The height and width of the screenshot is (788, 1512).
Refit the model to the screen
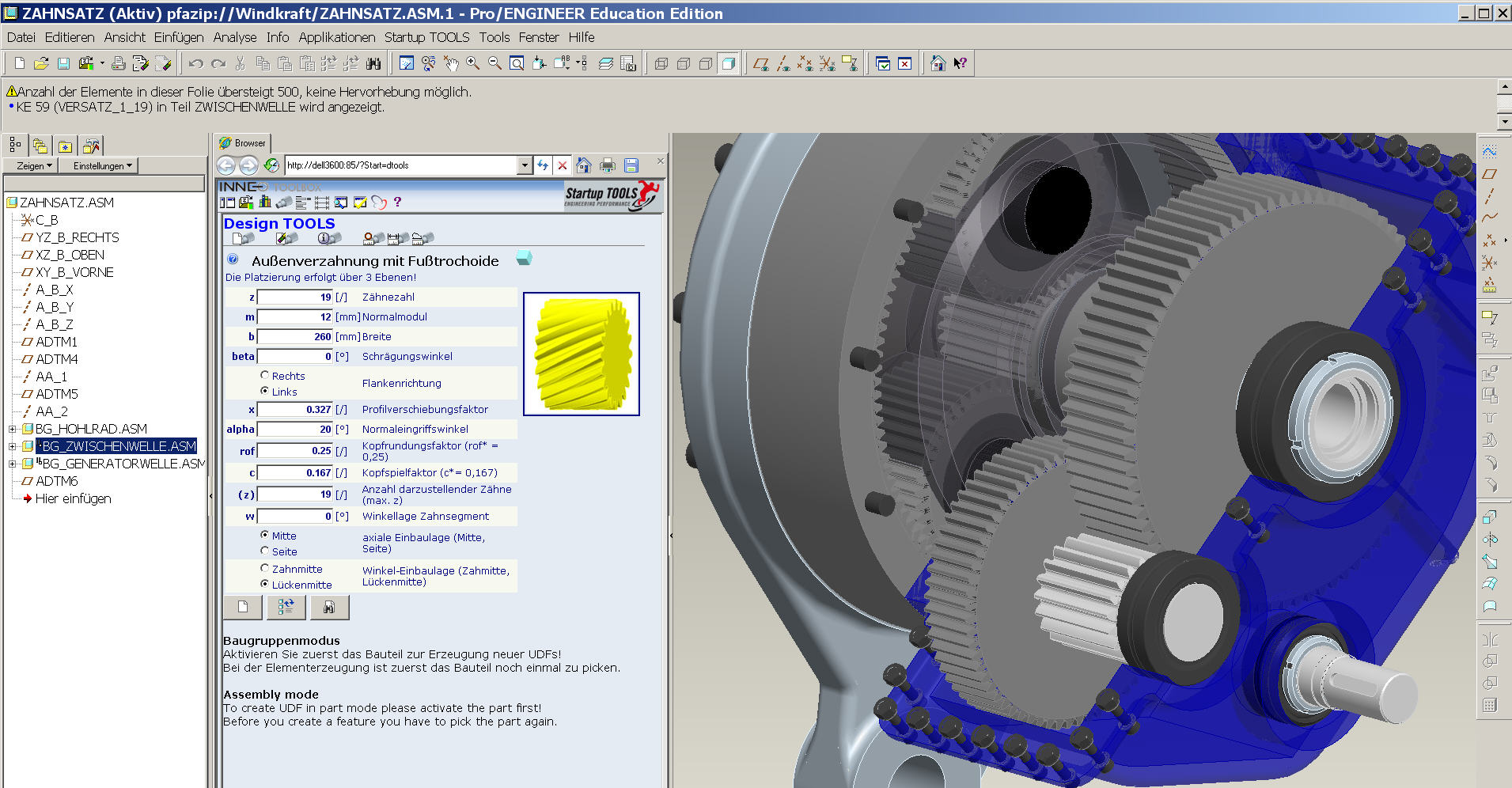(x=517, y=63)
